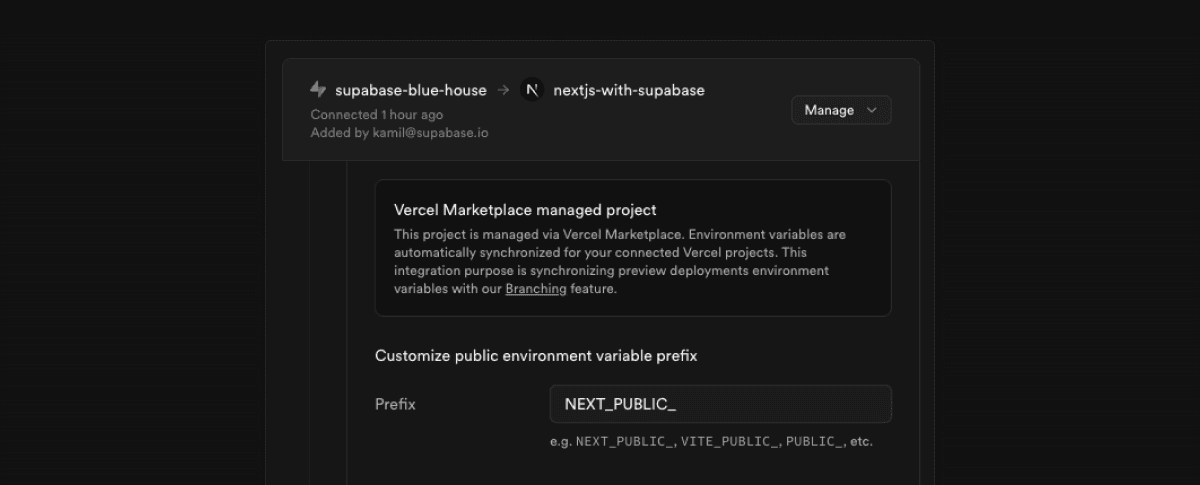Click the arrow between connected projects
The height and width of the screenshot is (485, 1200).
coord(503,90)
